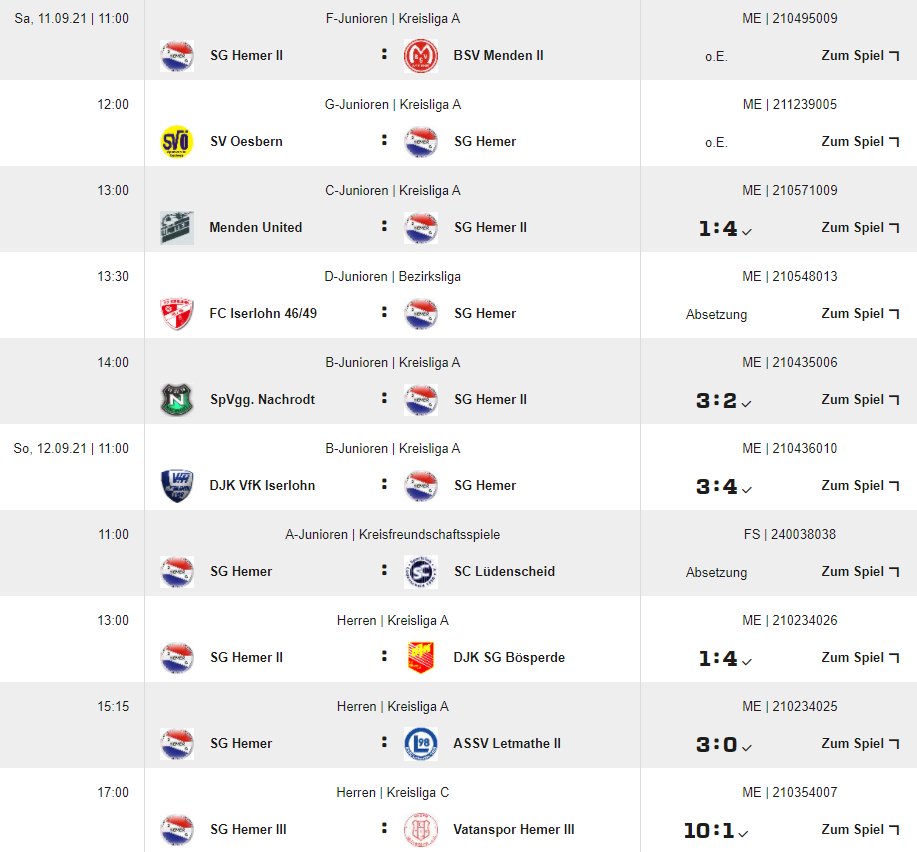Expand the 10:1 score details

pyautogui.click(x=717, y=831)
